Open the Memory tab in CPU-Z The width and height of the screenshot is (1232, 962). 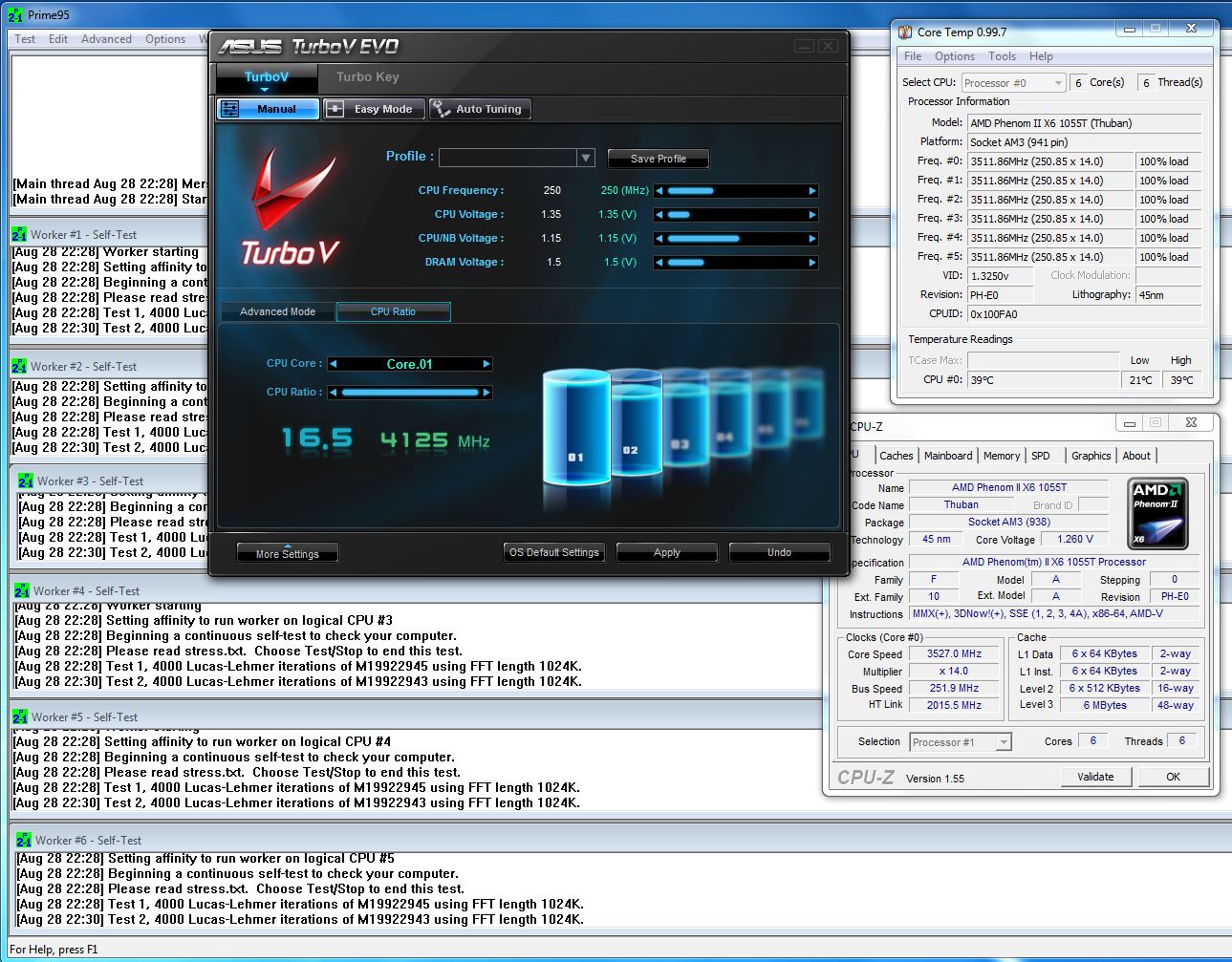[x=1002, y=456]
